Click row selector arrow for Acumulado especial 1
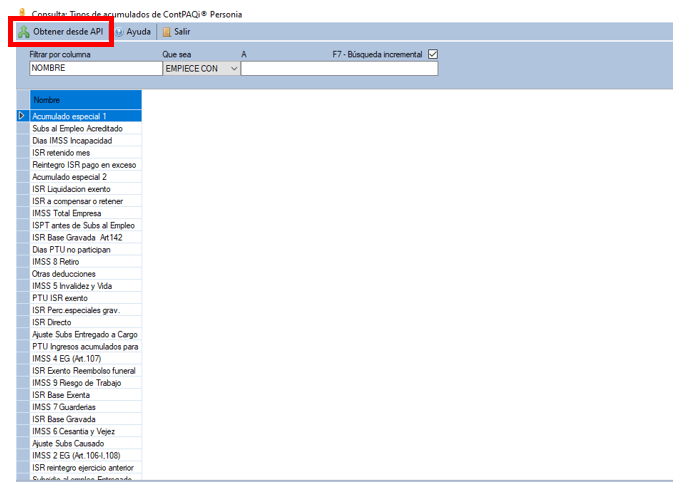Screen dimensions: 679x484 coord(22,116)
